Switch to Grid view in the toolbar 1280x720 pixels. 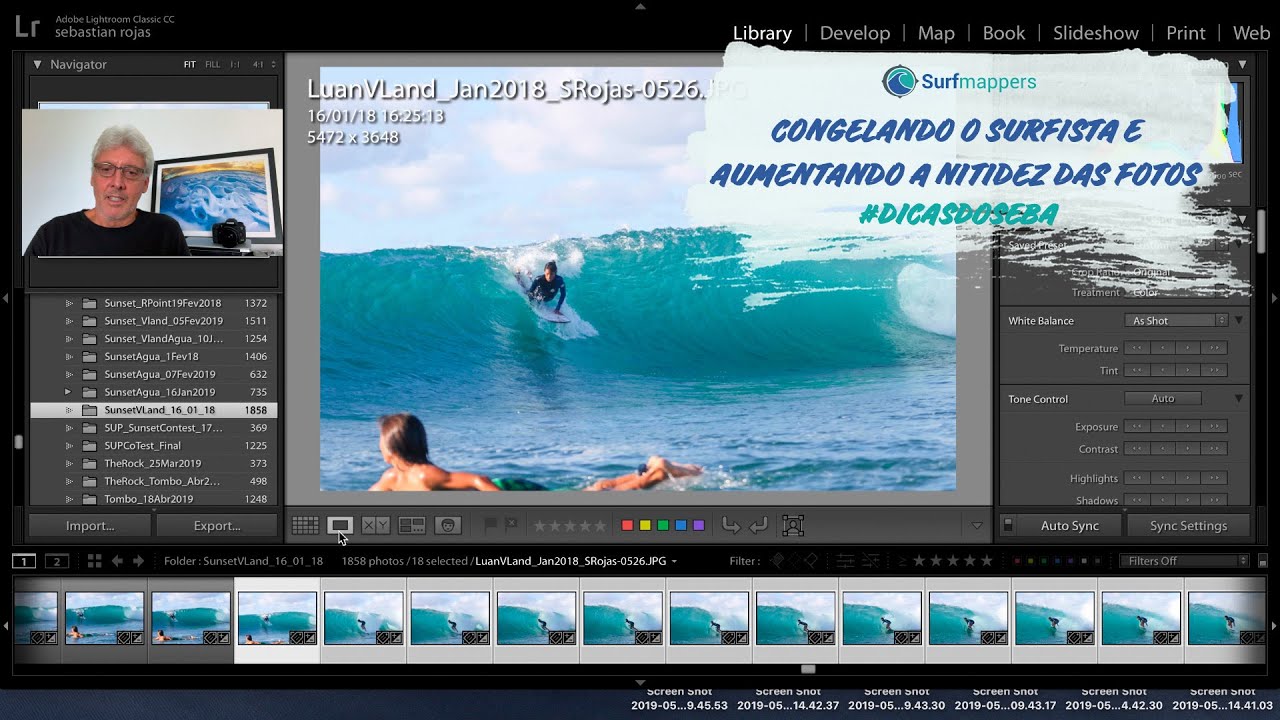(306, 525)
